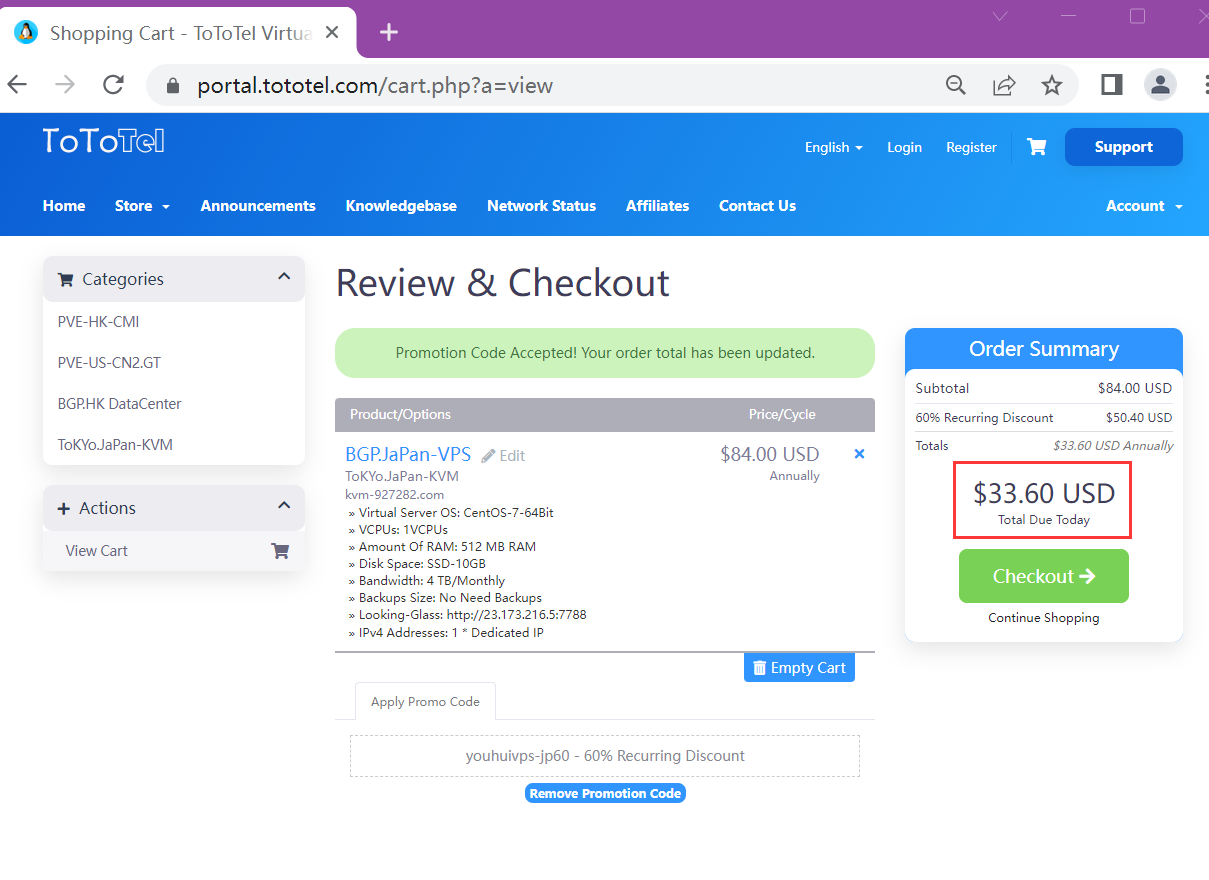Edit the BGP.JaPan-VPS configuration

(503, 456)
